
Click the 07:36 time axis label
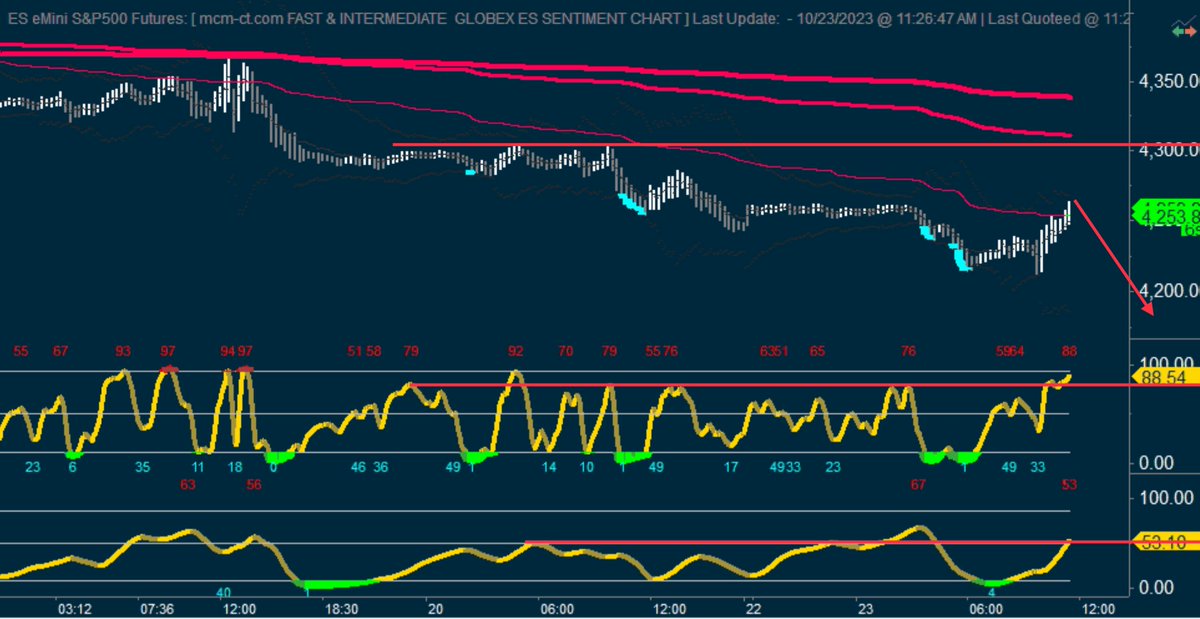pyautogui.click(x=156, y=607)
